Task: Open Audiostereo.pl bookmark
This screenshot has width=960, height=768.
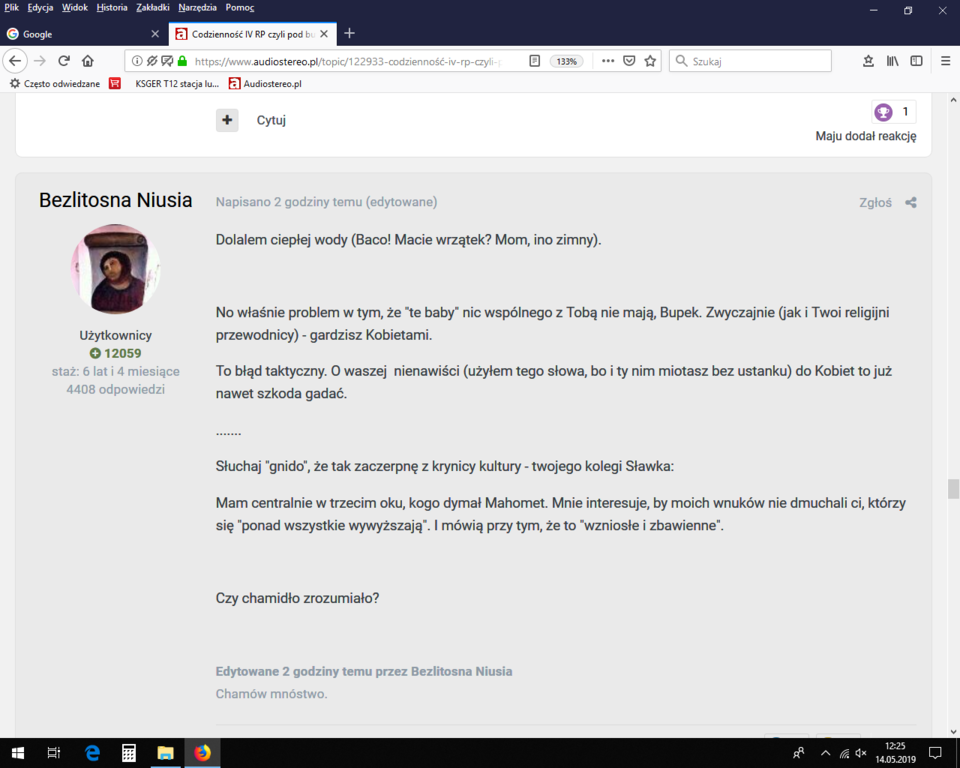Action: click(x=265, y=84)
